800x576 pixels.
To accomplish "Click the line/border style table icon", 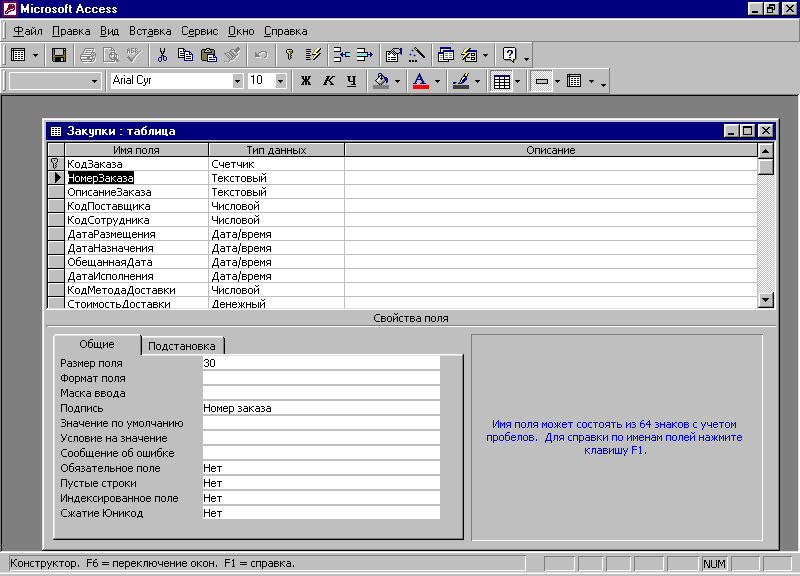I will [574, 81].
